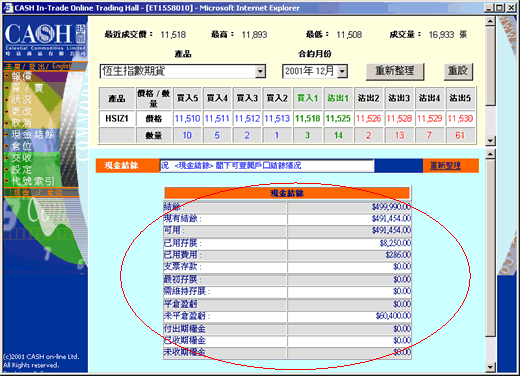Open the 交收 settlement menu item
Screen dimensions: 520x376
(x=22, y=158)
